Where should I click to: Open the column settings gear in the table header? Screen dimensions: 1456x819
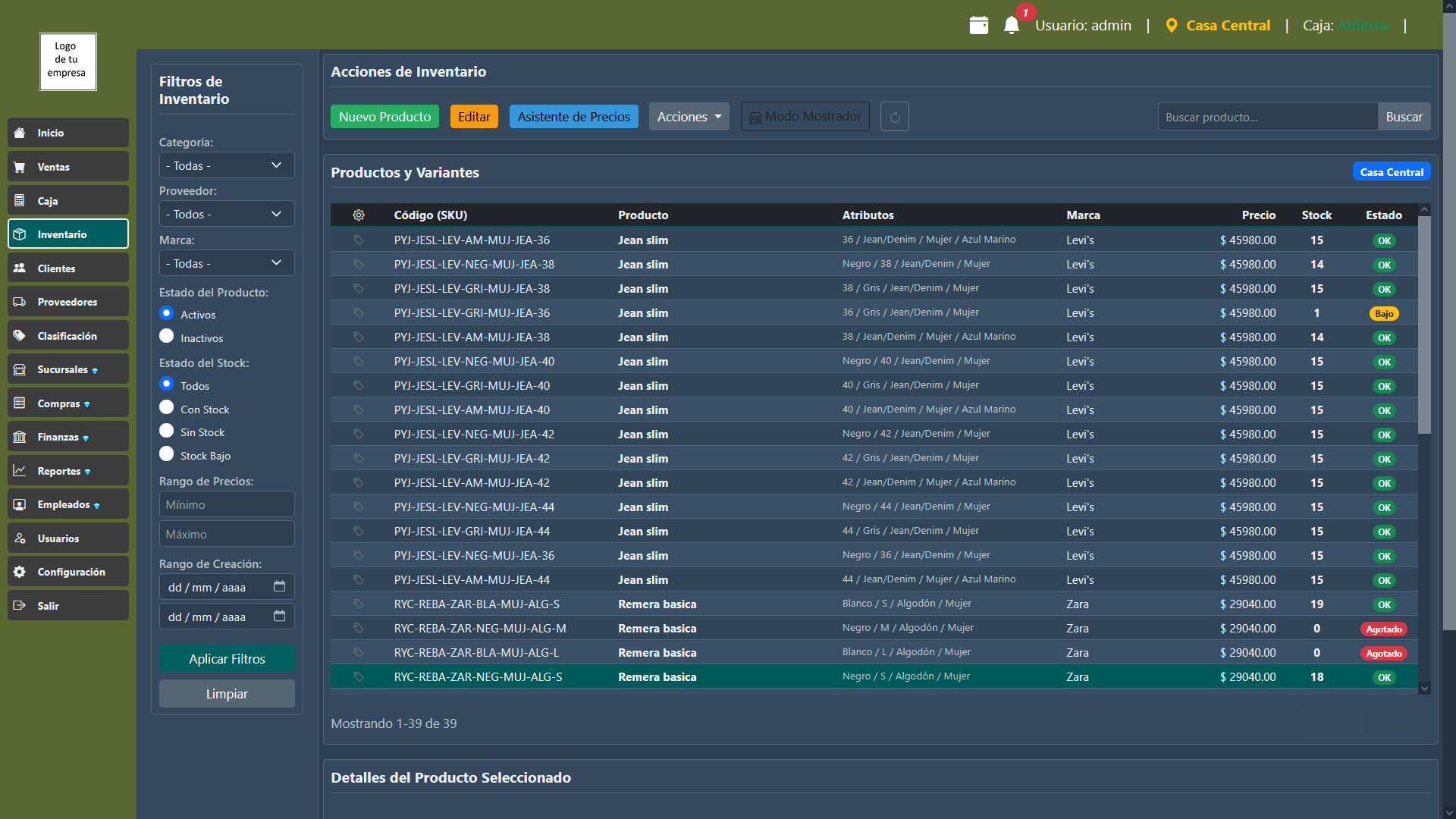pyautogui.click(x=358, y=215)
